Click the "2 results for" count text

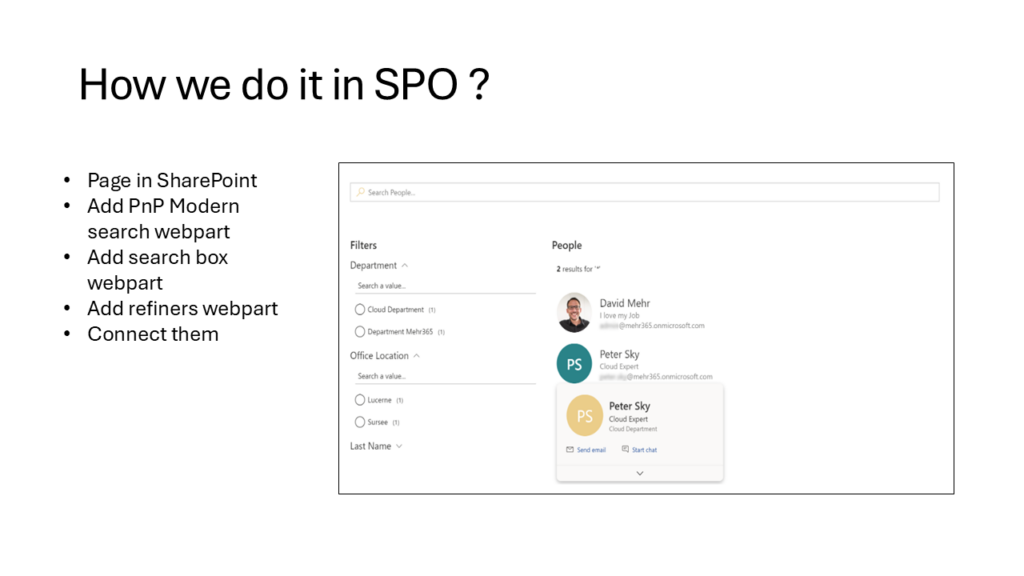click(x=578, y=269)
